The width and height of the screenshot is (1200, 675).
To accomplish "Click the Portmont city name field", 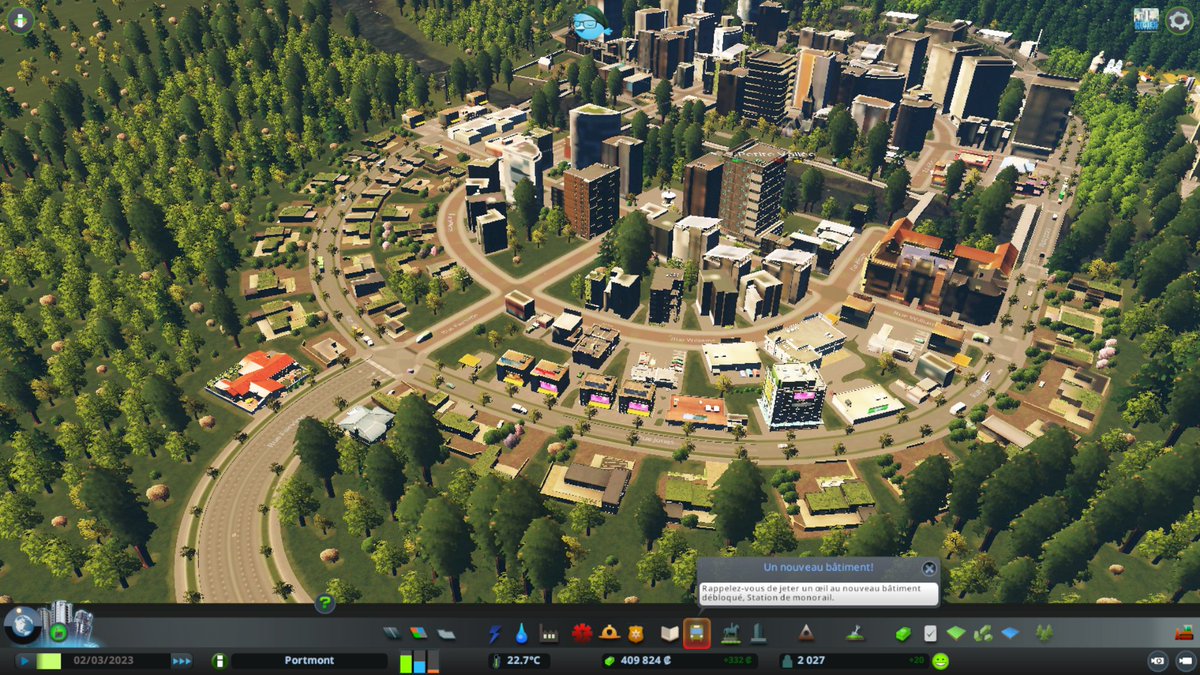I will point(309,661).
